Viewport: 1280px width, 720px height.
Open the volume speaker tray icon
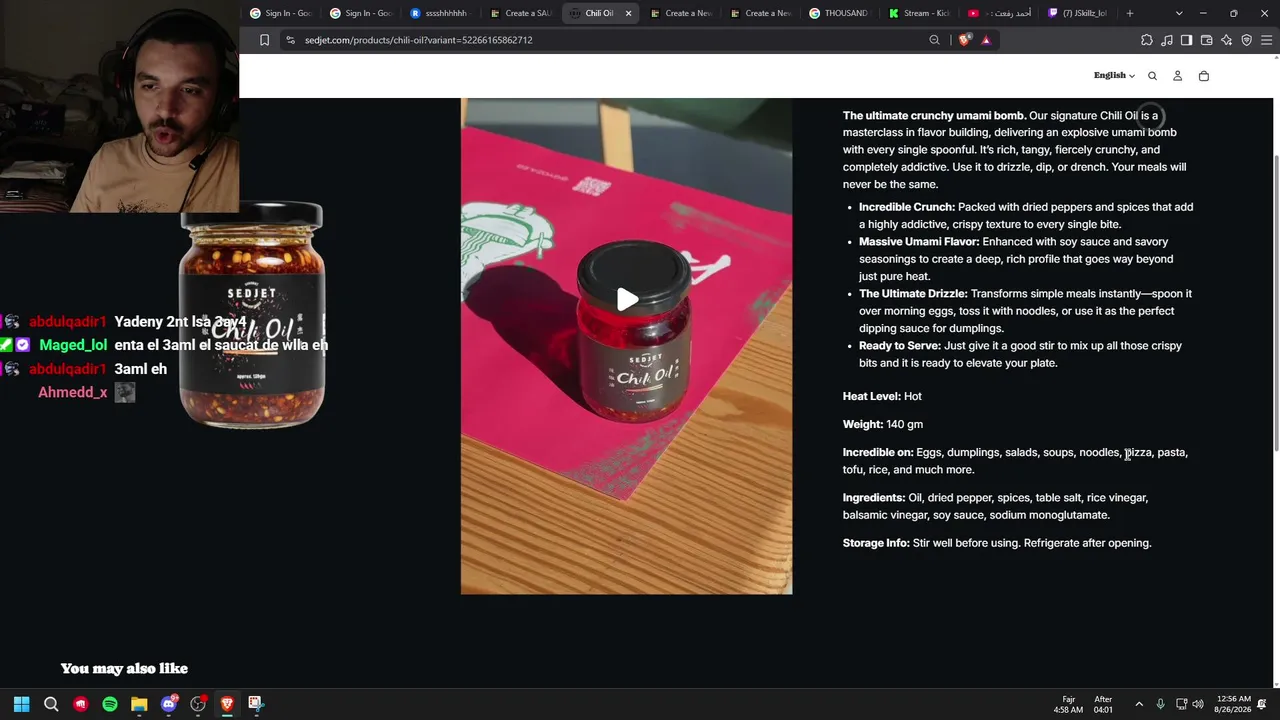coord(1198,704)
